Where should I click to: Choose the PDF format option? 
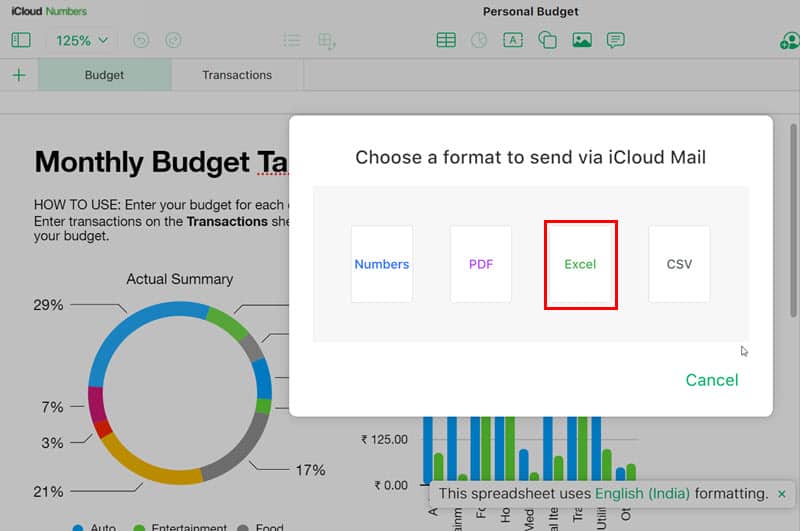[481, 264]
